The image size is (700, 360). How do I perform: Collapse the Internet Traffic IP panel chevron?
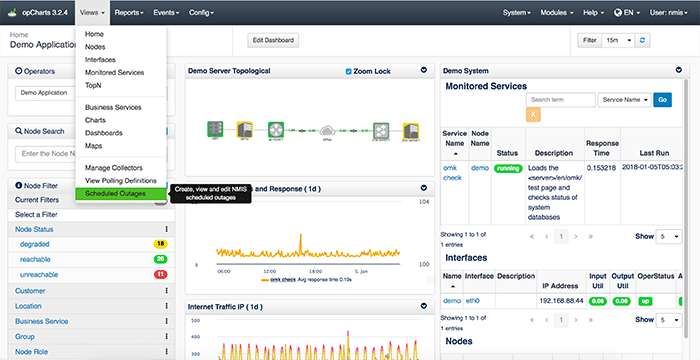coord(424,306)
